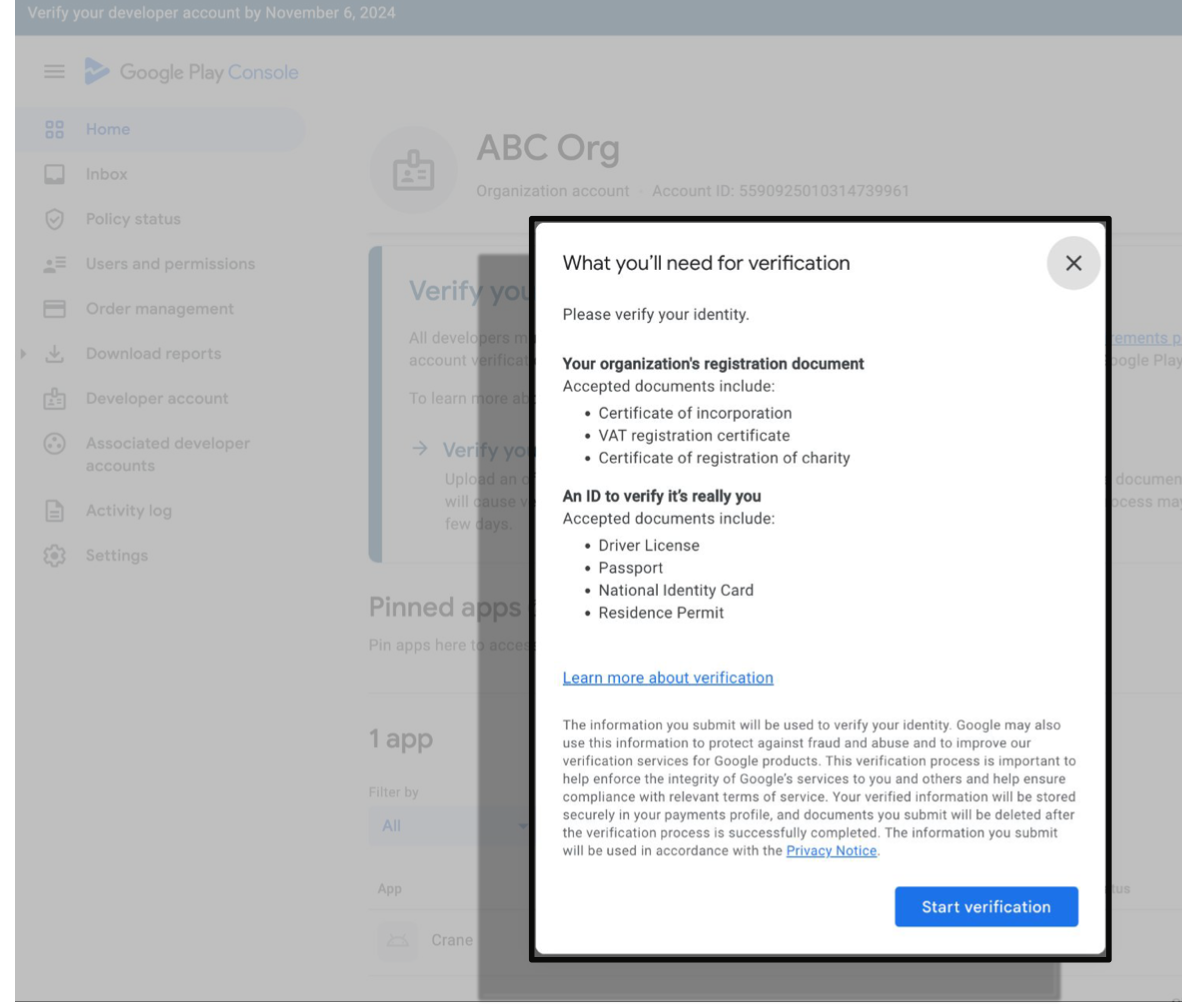Click the Passport list item
This screenshot has height=1006, width=1182.
pos(631,568)
